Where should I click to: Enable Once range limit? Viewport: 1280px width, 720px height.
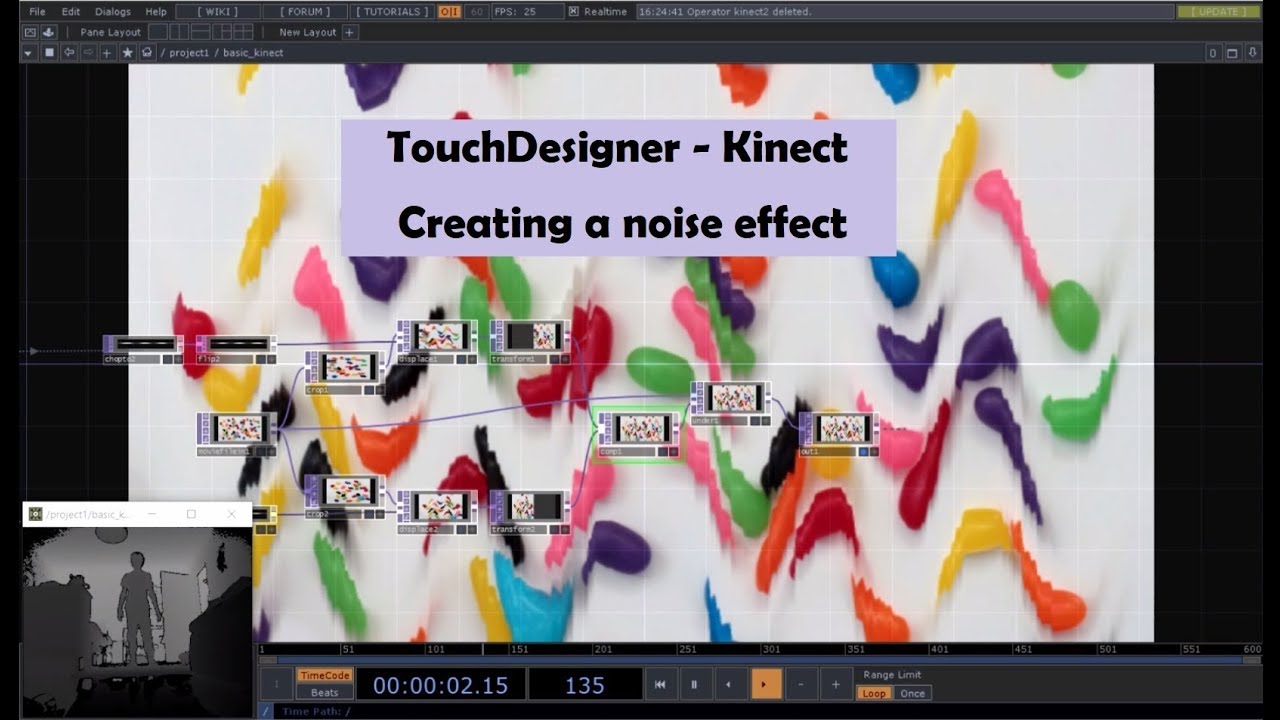(x=912, y=693)
